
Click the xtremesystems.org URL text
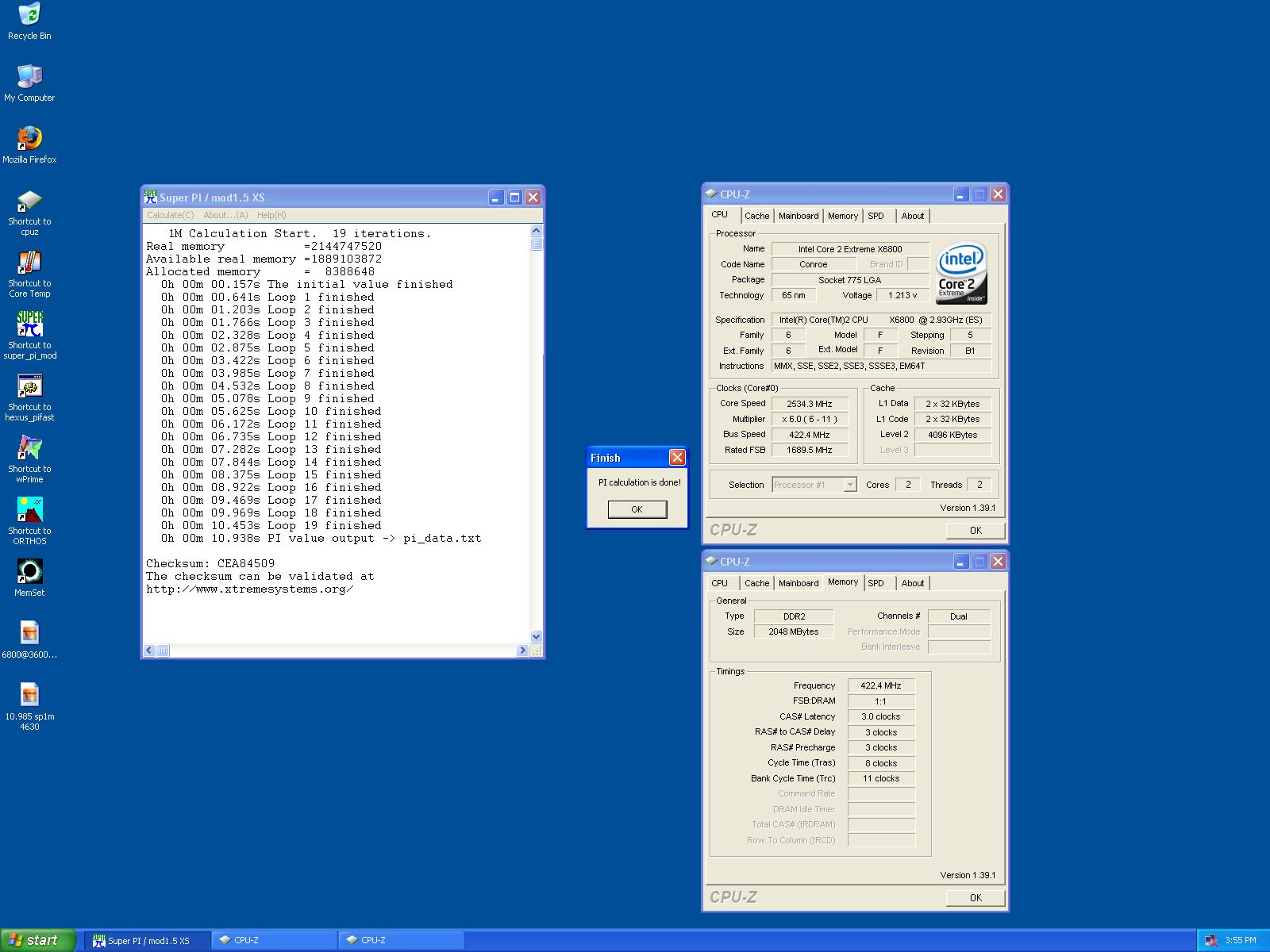[x=249, y=589]
